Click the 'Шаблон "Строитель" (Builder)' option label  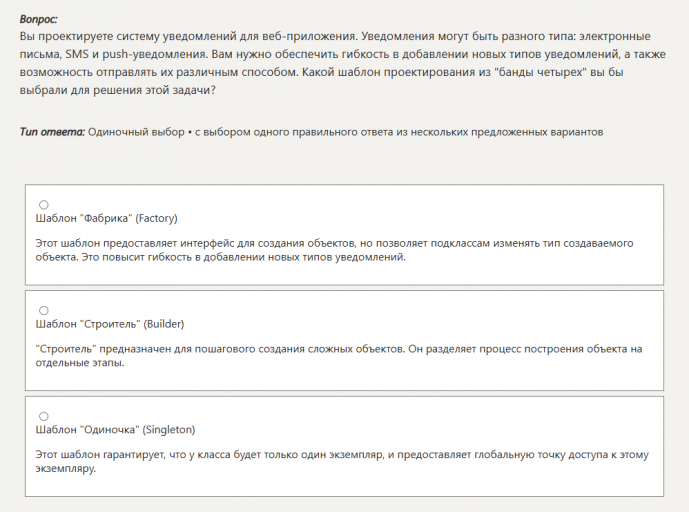coord(109,324)
